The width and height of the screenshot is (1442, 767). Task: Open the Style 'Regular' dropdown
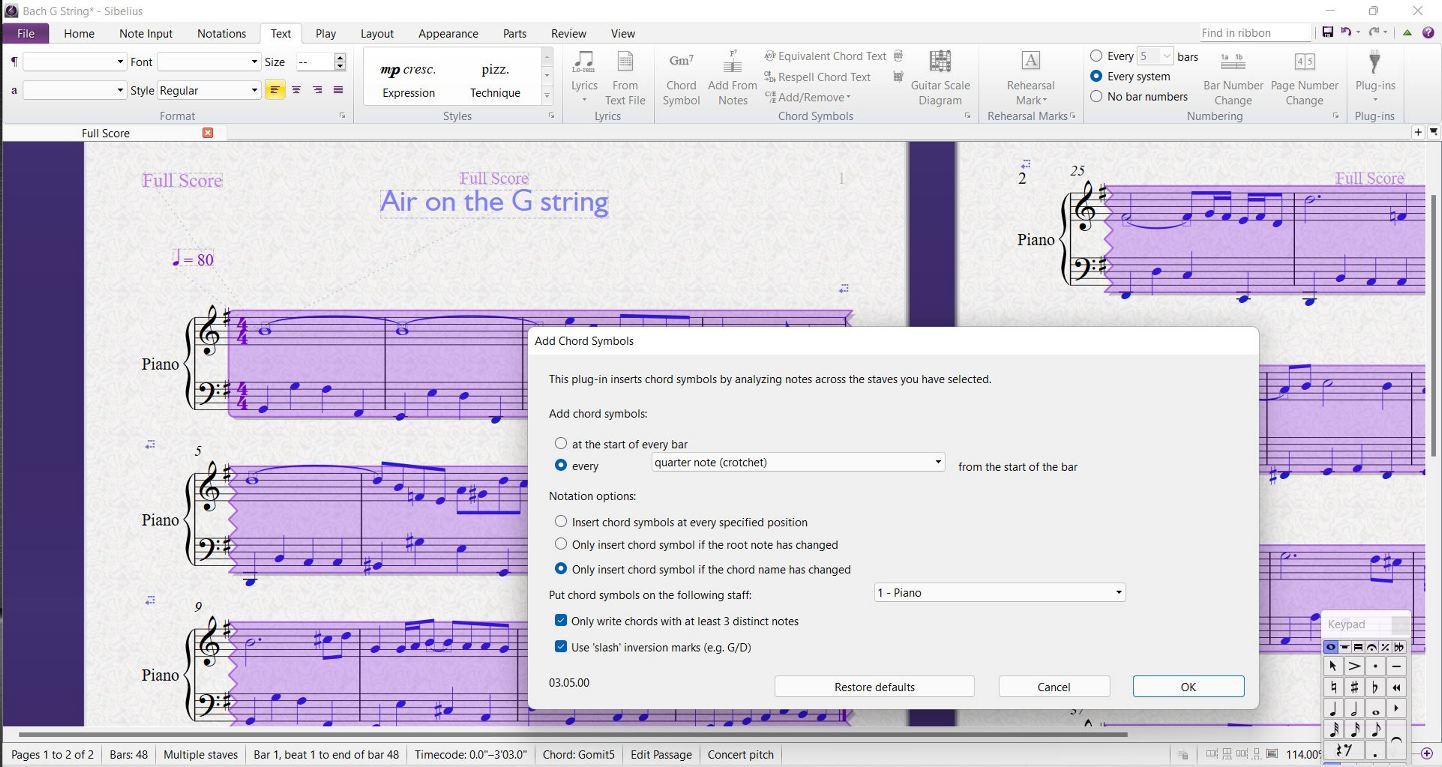click(209, 90)
